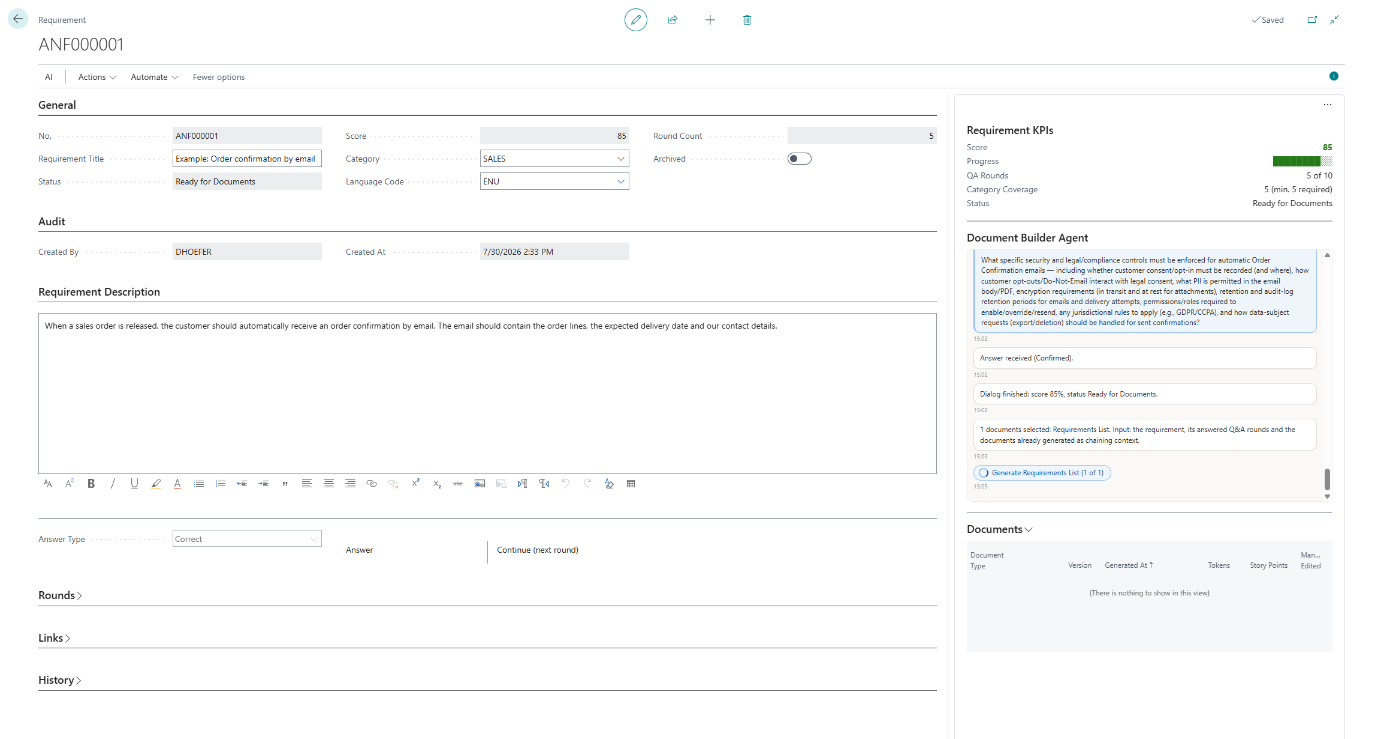Expand the Rounds section
The image size is (1384, 739).
tap(60, 595)
